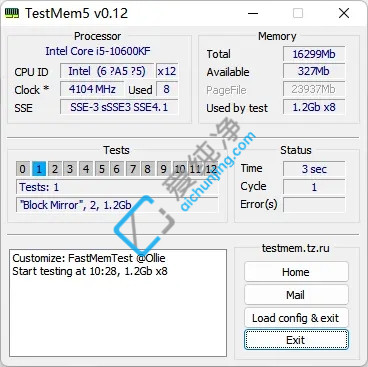Viewport: 368px width, 367px height.
Task: Click the SSE-3 sSSE3 SSE4.1 field
Action: click(x=119, y=107)
